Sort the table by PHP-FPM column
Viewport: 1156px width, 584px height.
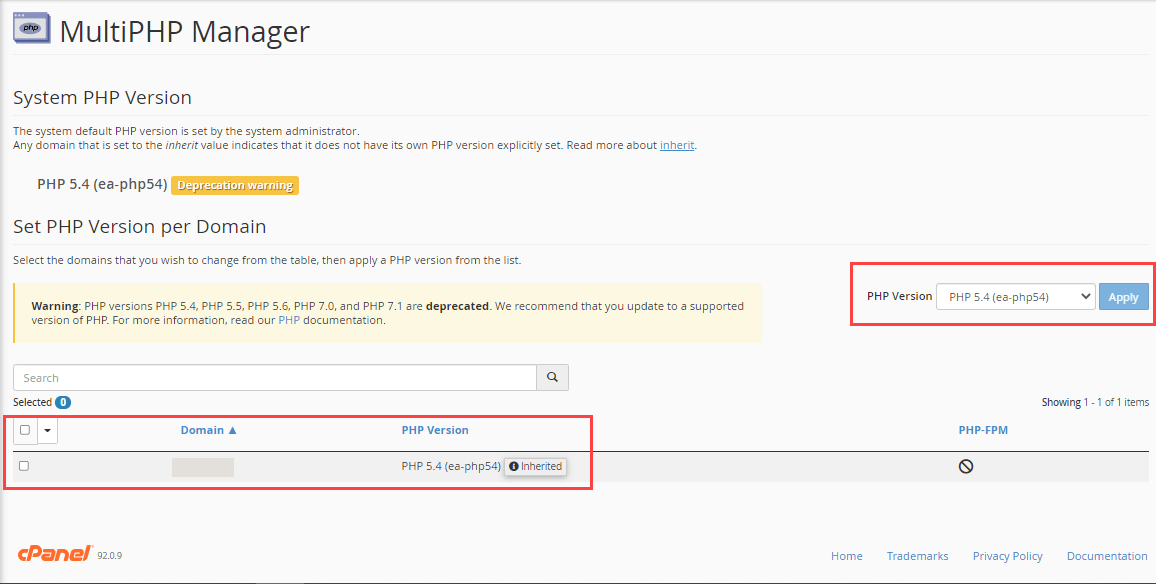tap(983, 430)
